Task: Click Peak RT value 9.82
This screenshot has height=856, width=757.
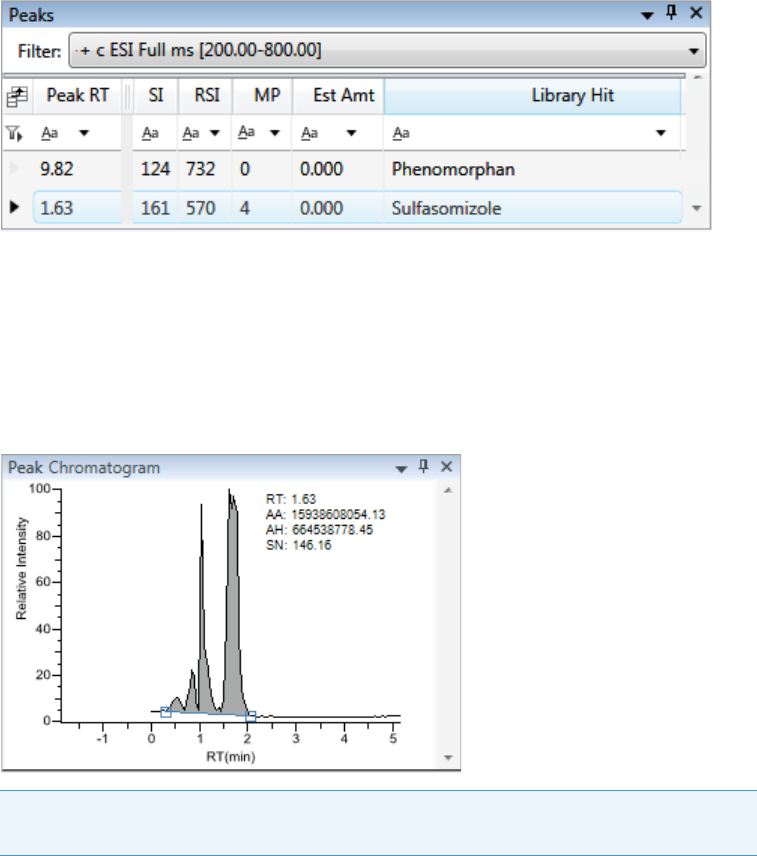Action: tap(57, 169)
